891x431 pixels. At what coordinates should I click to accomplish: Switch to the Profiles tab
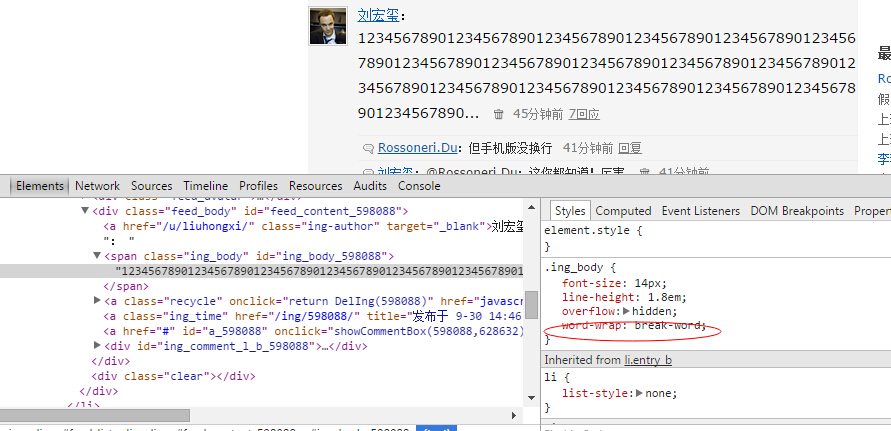(258, 186)
